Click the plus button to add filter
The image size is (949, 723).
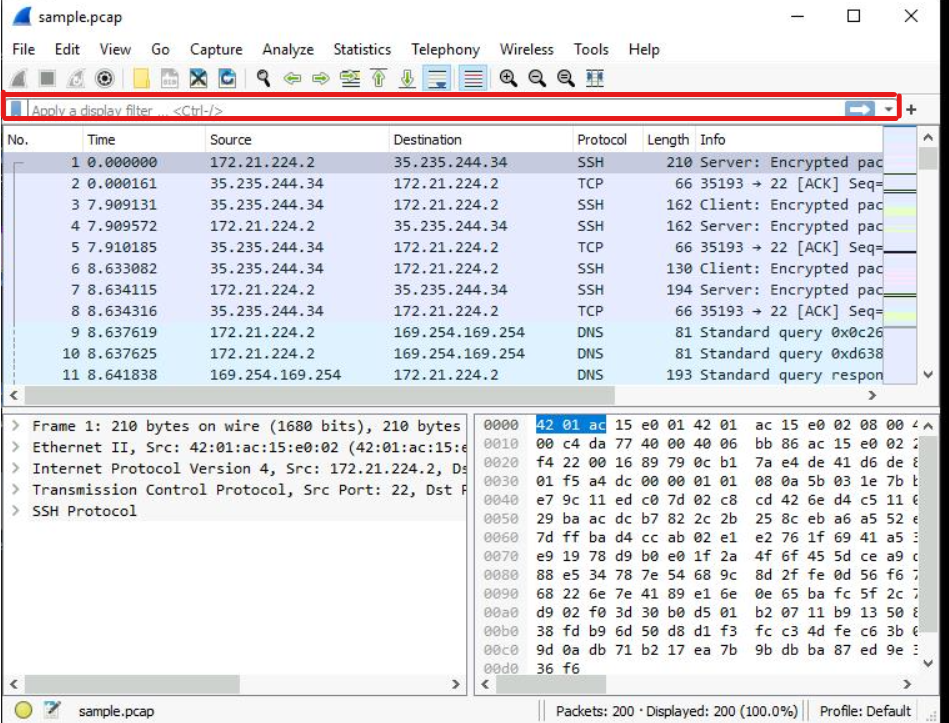(913, 108)
